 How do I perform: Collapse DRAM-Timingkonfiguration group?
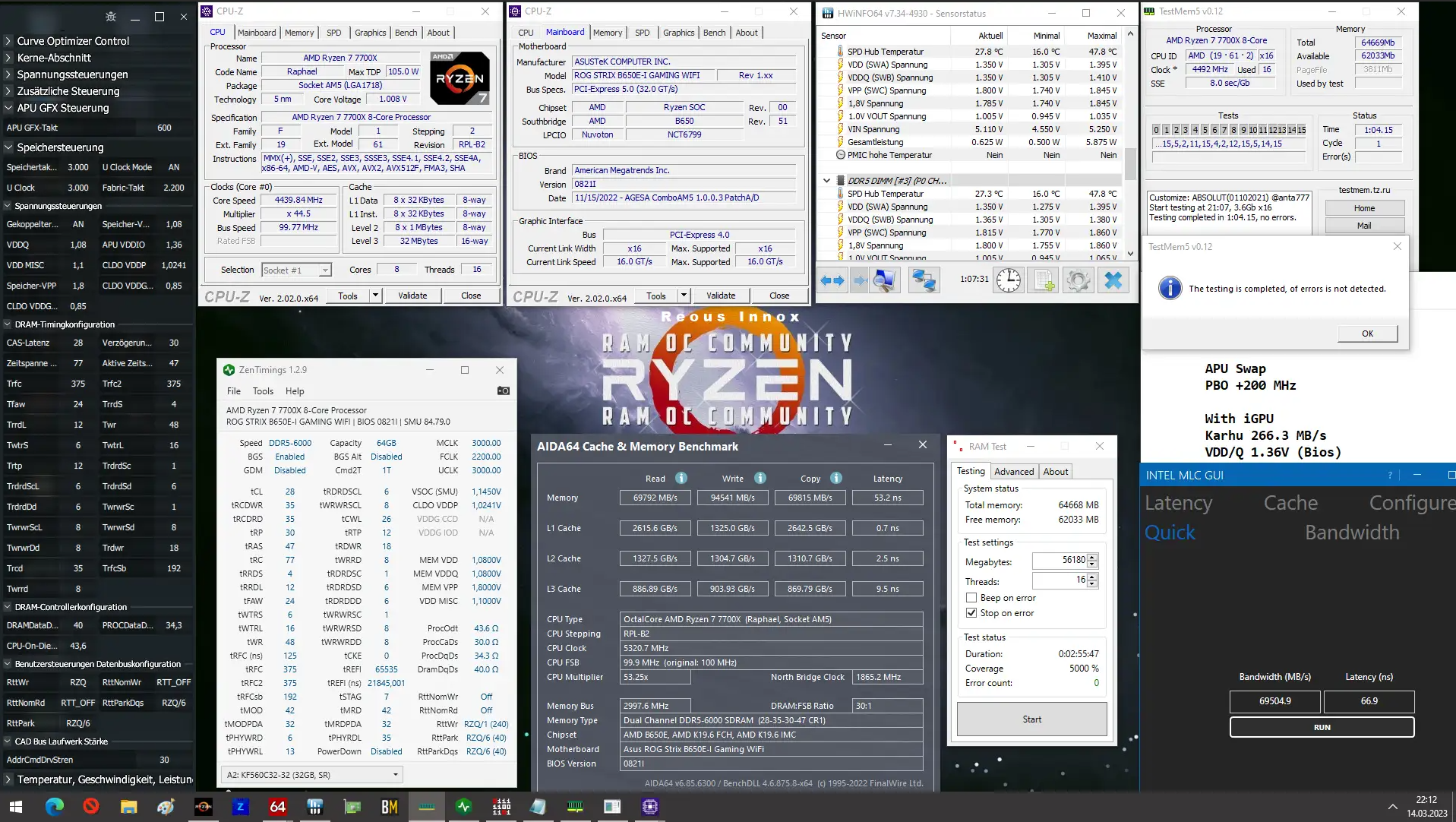point(8,324)
